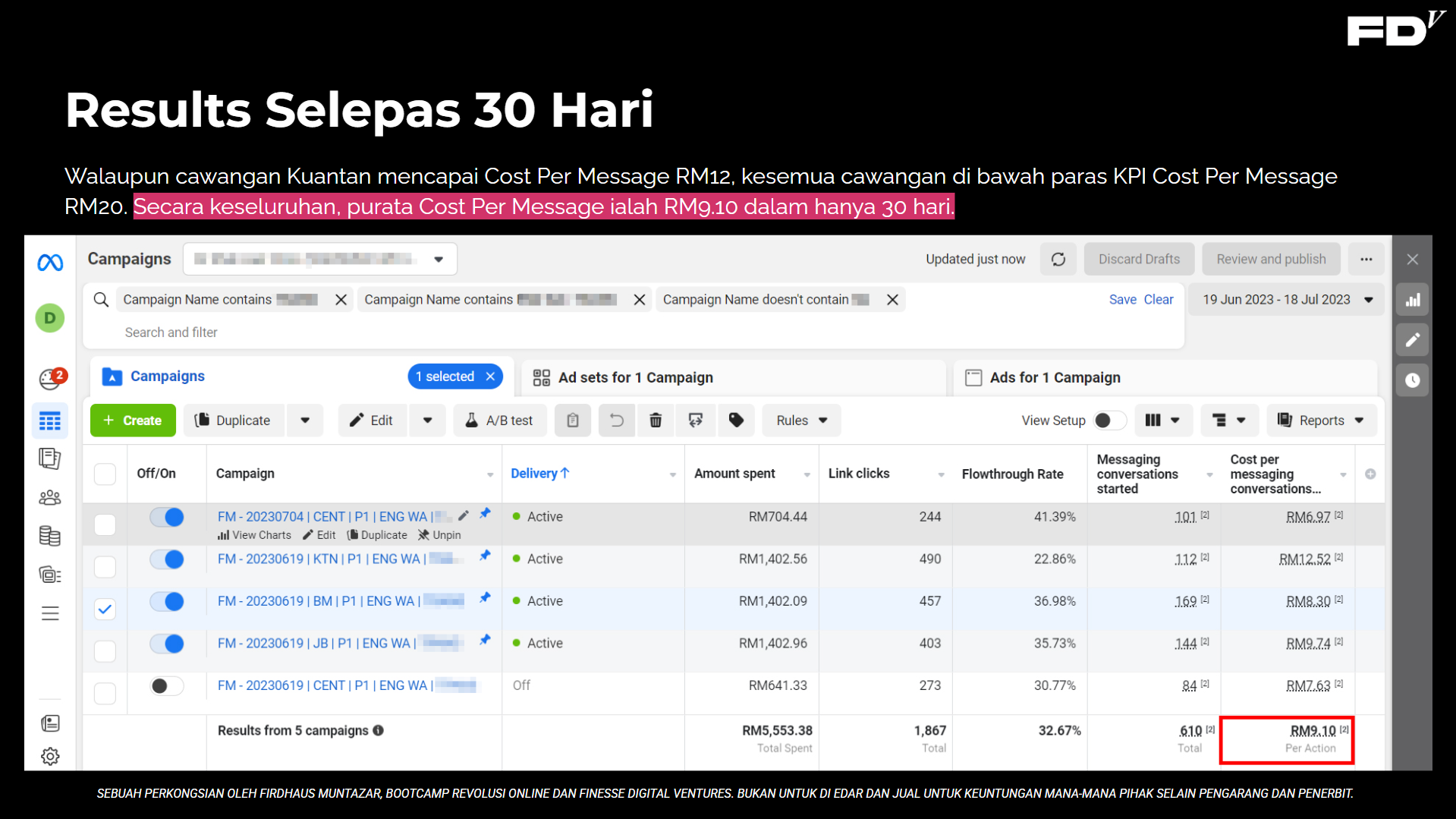The height and width of the screenshot is (819, 1456).
Task: Toggle the View Setup switch
Action: 1109,421
